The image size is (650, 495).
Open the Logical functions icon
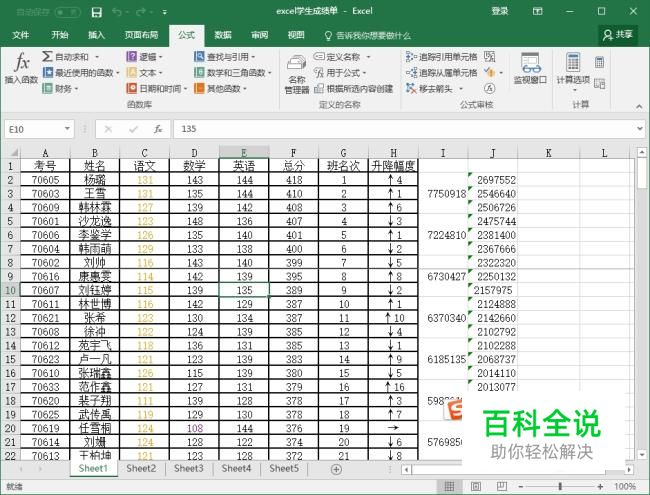(x=131, y=56)
